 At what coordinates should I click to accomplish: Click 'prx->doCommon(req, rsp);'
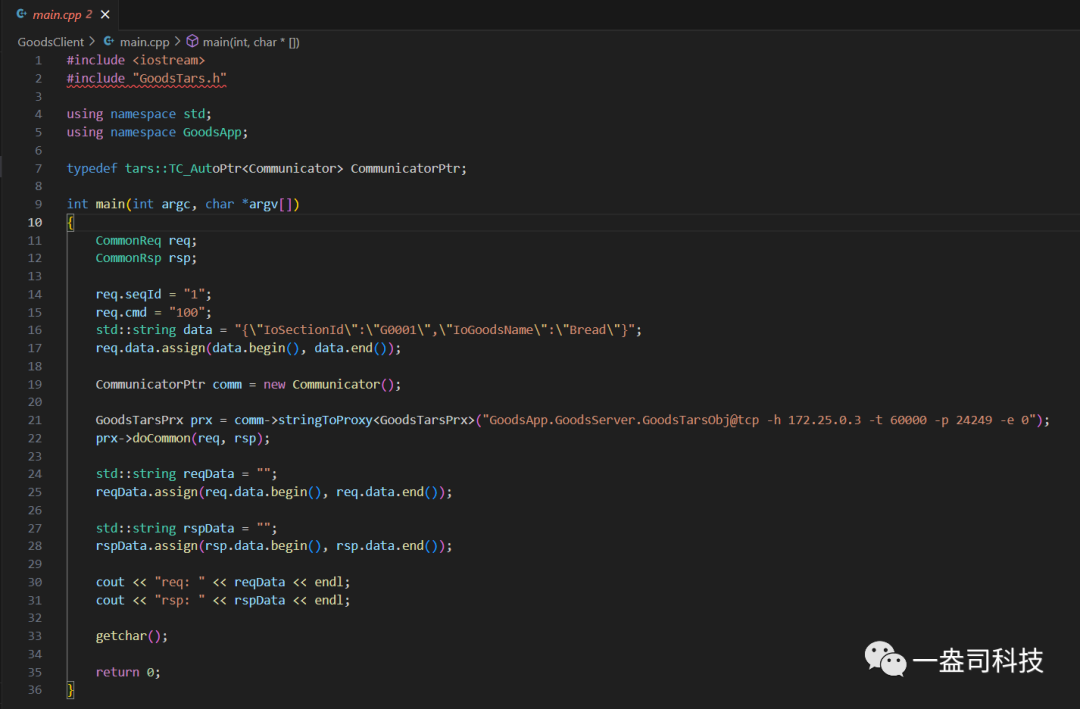183,438
